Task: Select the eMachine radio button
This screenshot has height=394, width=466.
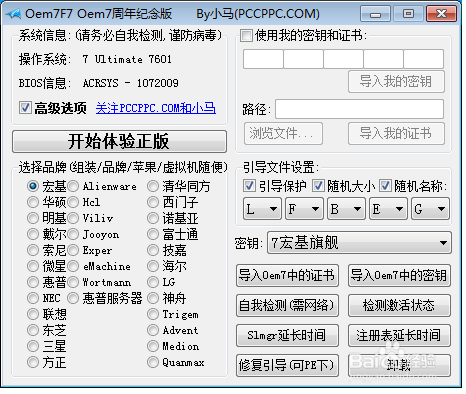Action: (73, 266)
